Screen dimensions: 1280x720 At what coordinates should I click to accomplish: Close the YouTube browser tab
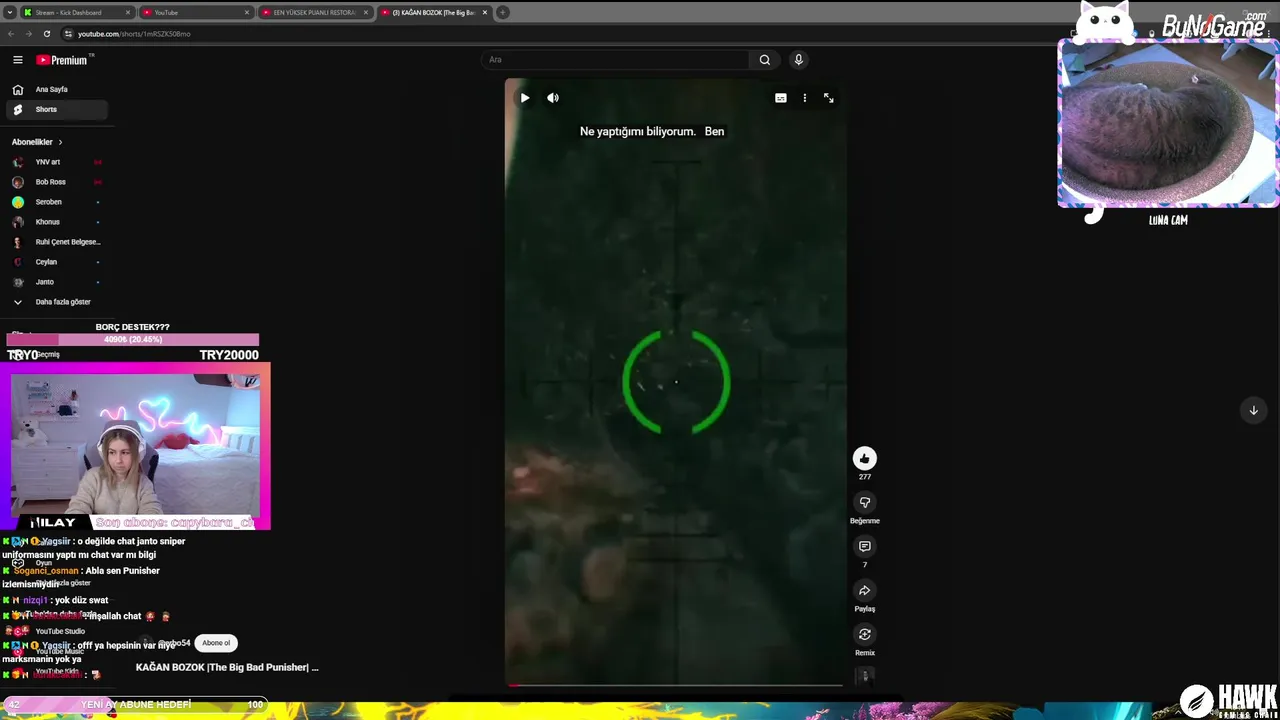pyautogui.click(x=247, y=12)
